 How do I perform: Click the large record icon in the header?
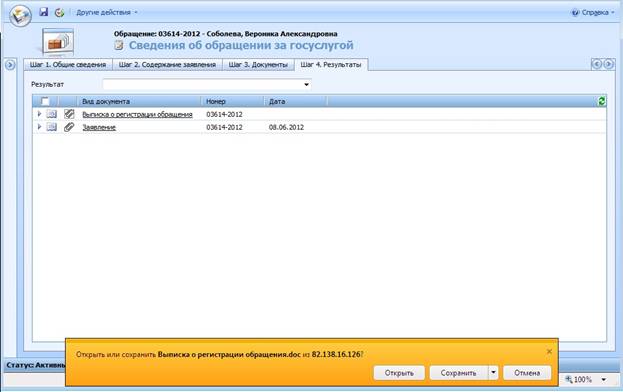point(58,42)
